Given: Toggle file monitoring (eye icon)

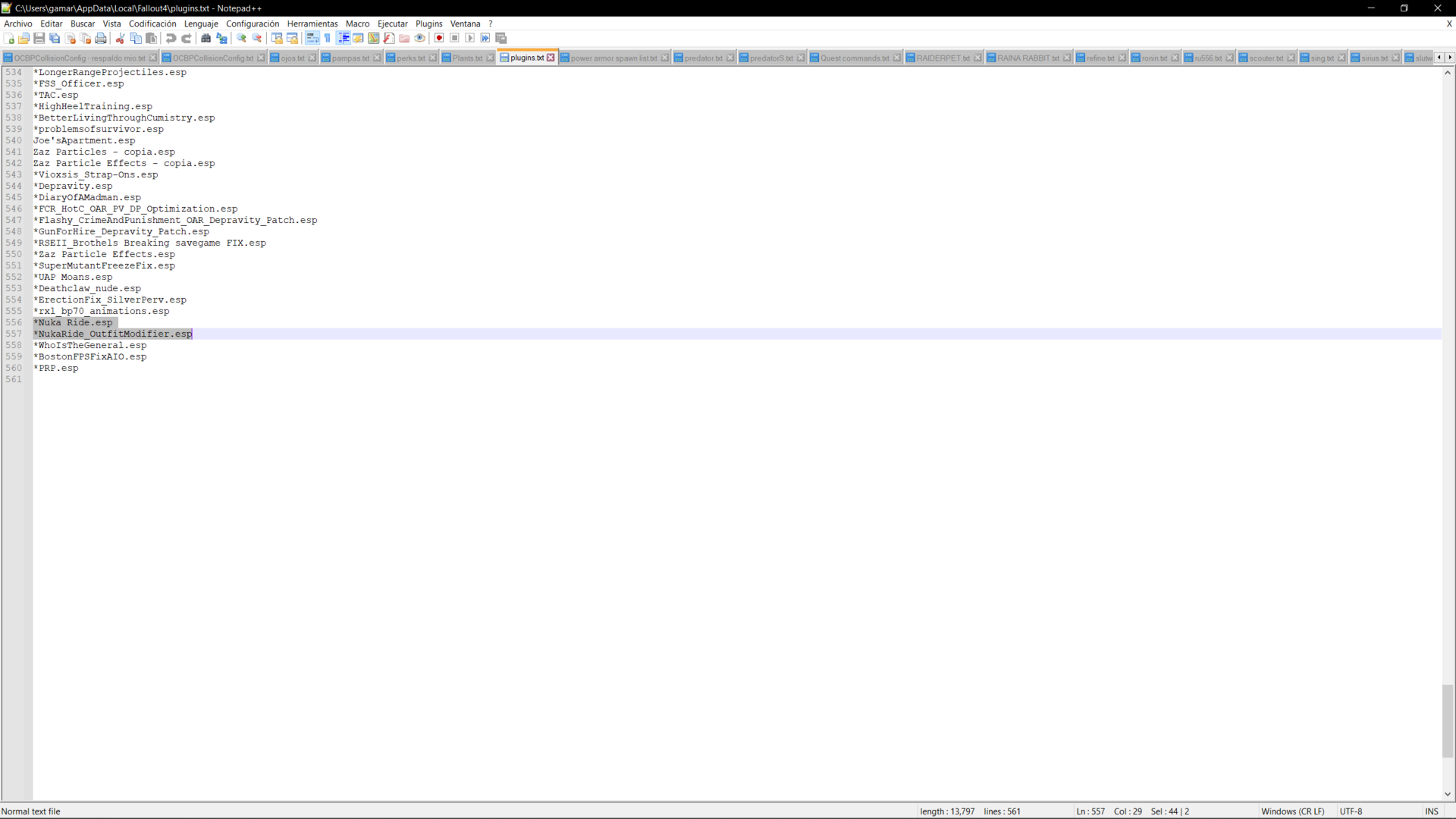Looking at the screenshot, I should tap(420, 38).
